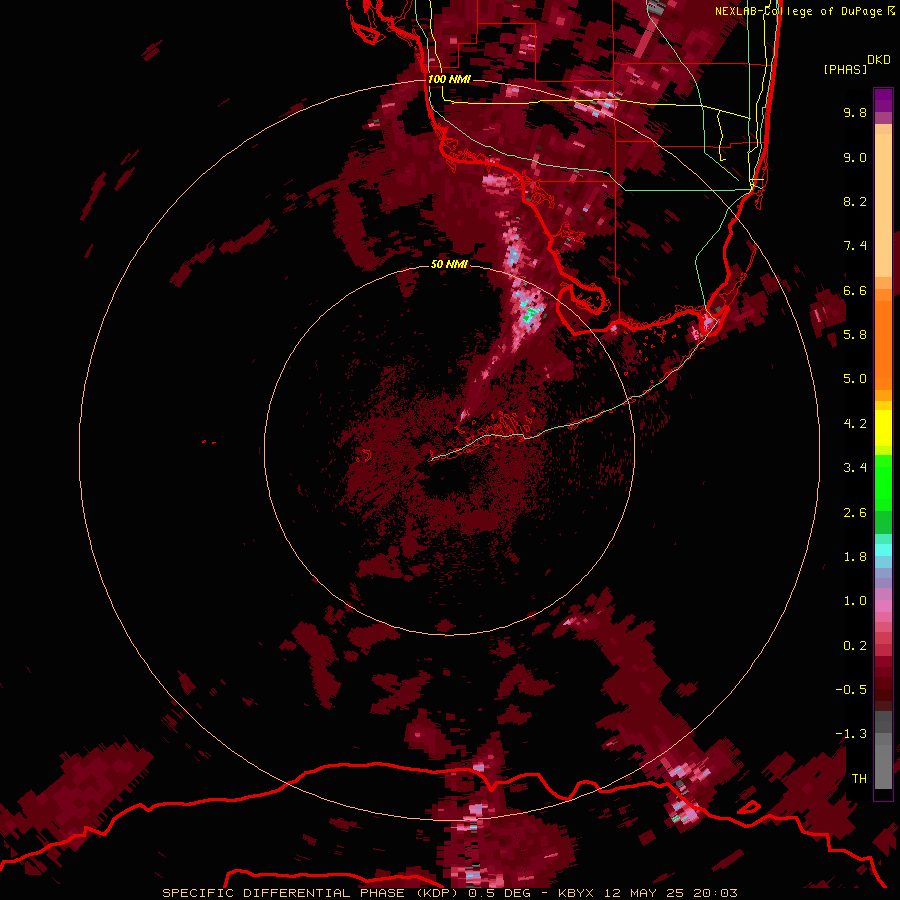Screen dimensions: 900x900
Task: Click the 20:03 time stamp in caption
Action: pos(715,893)
